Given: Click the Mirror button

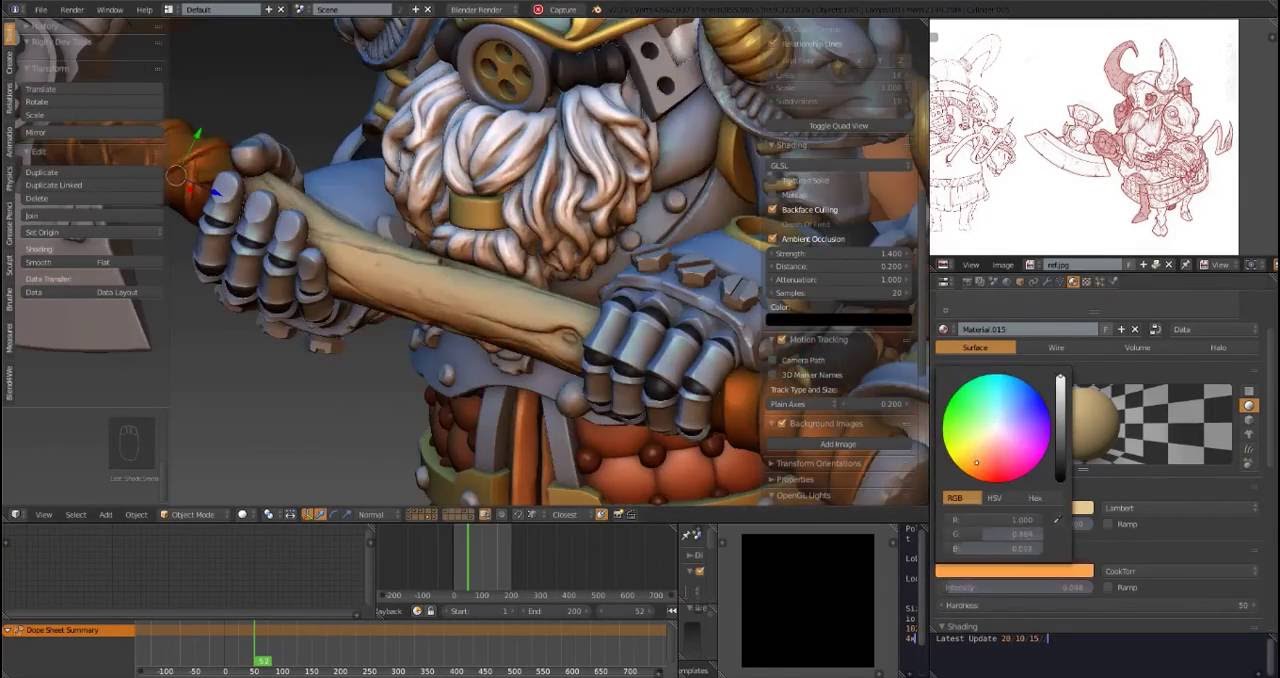Looking at the screenshot, I should coord(92,132).
